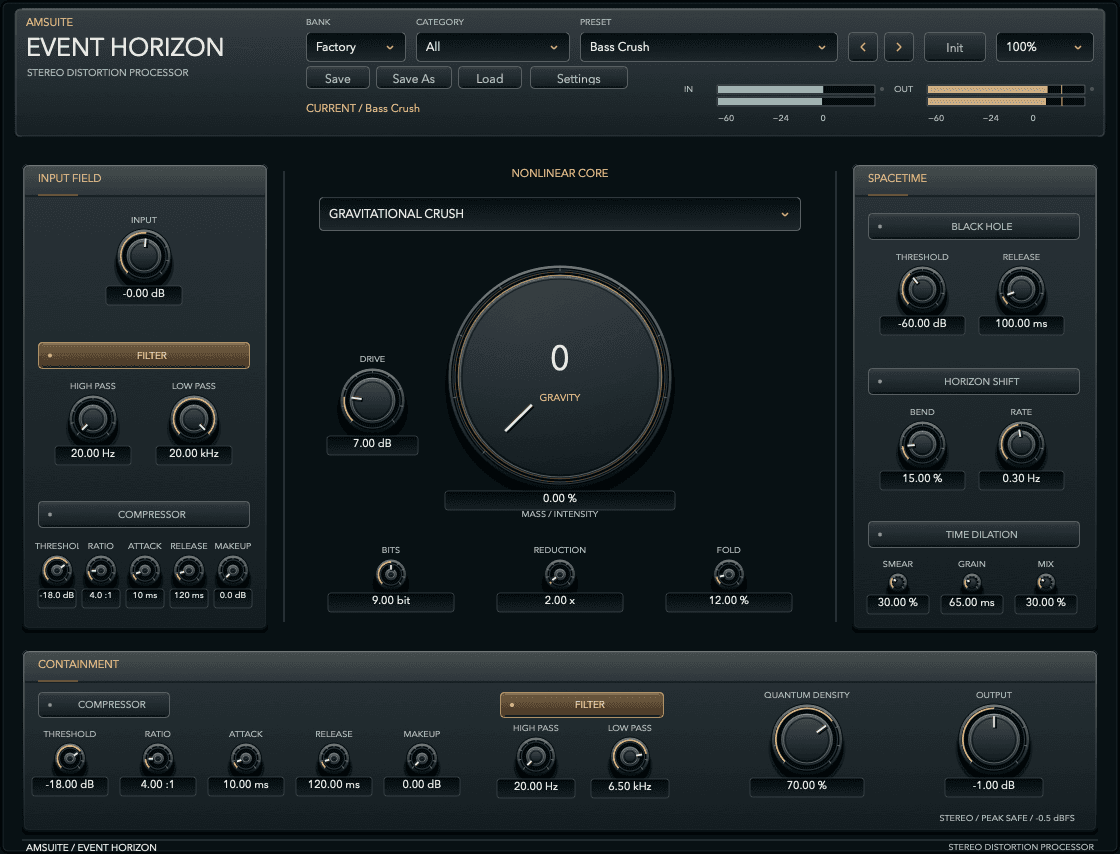Viewport: 1120px width, 854px height.
Task: Click the 0.30 Hz rate value field
Action: (x=1021, y=478)
